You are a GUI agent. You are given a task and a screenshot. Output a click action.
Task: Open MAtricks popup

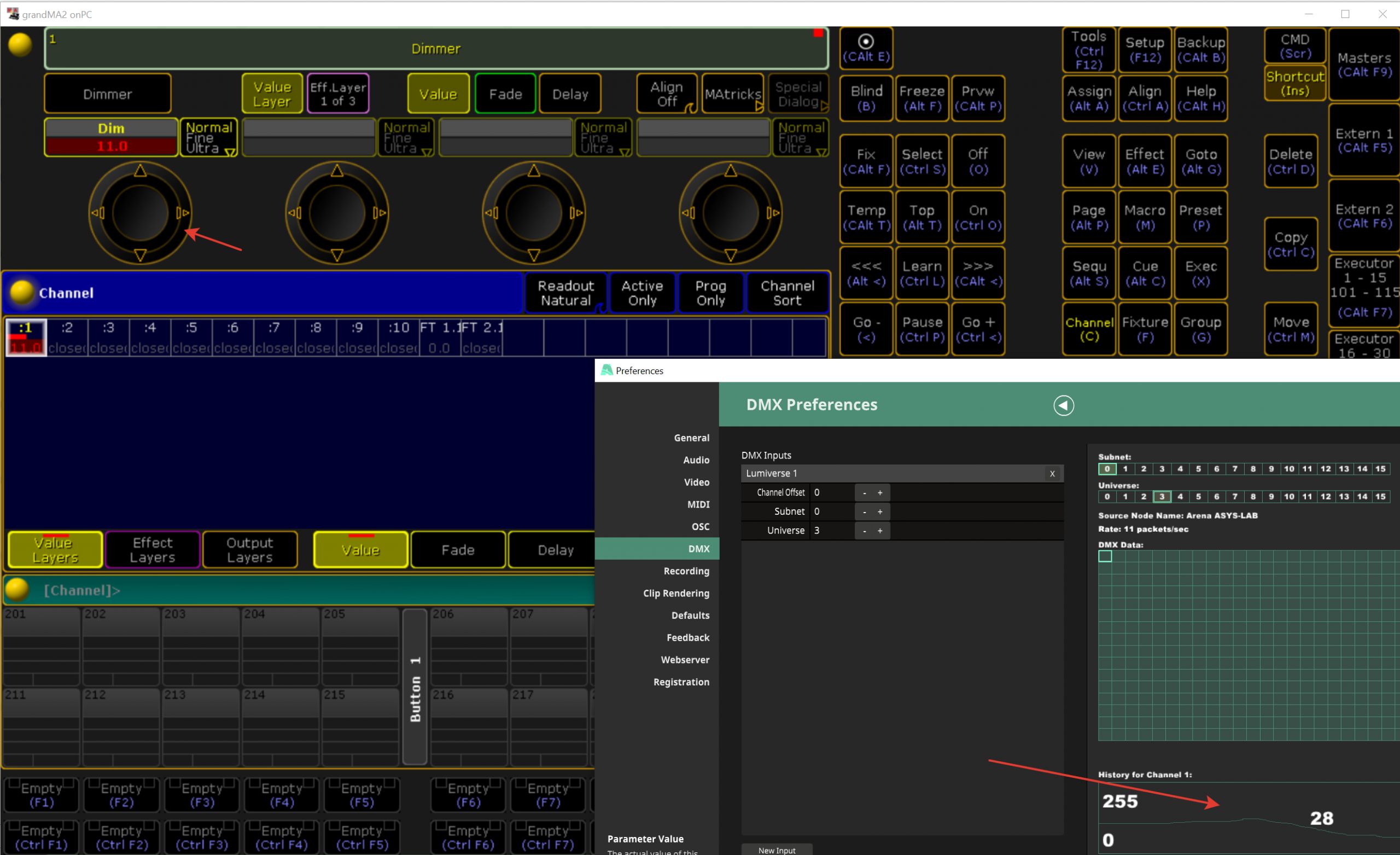click(732, 94)
